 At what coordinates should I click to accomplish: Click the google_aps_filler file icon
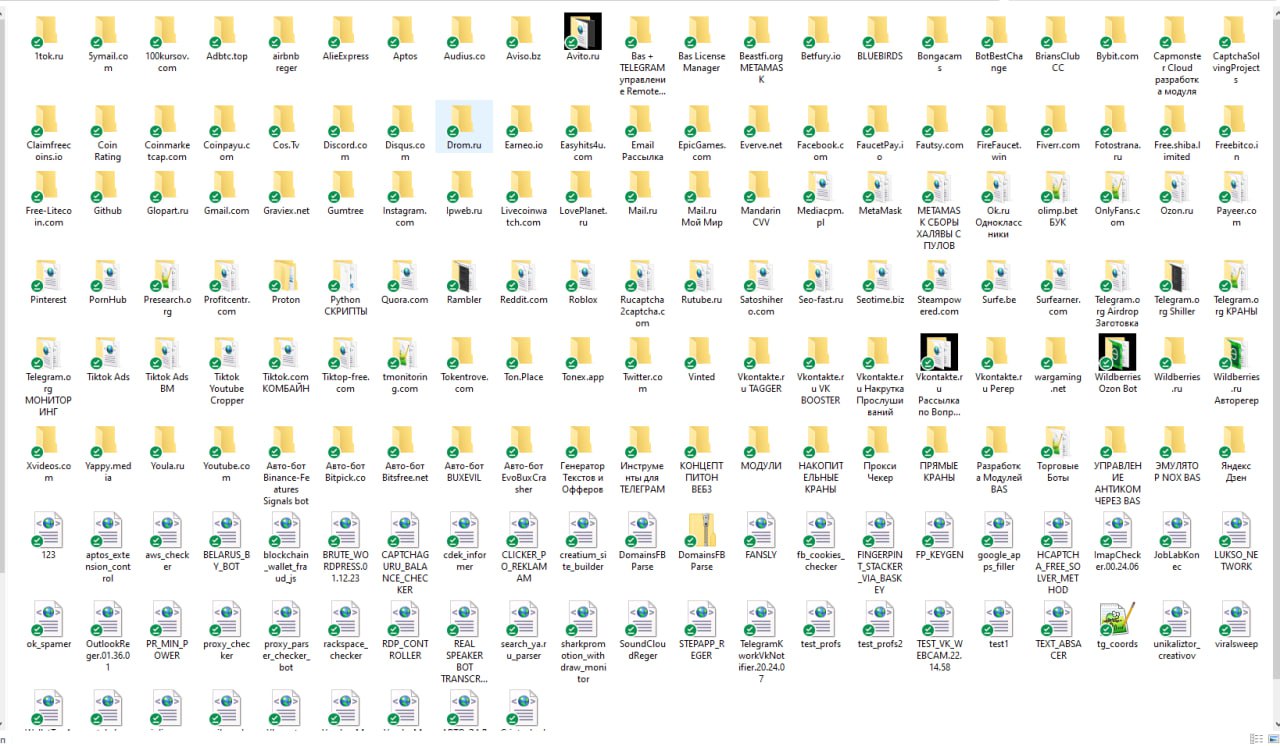998,530
